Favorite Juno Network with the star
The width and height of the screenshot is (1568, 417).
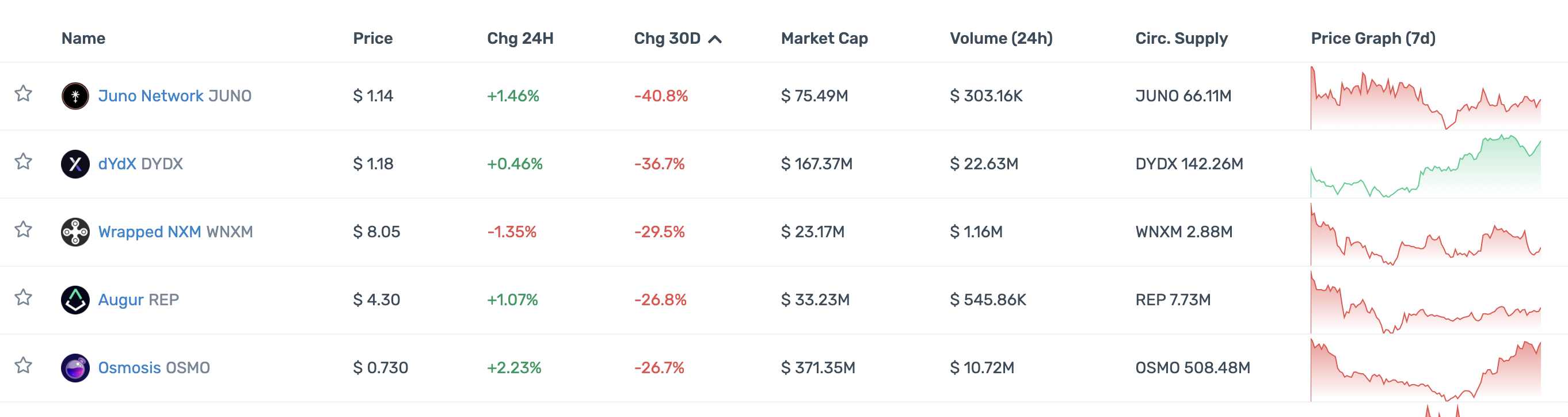(23, 94)
